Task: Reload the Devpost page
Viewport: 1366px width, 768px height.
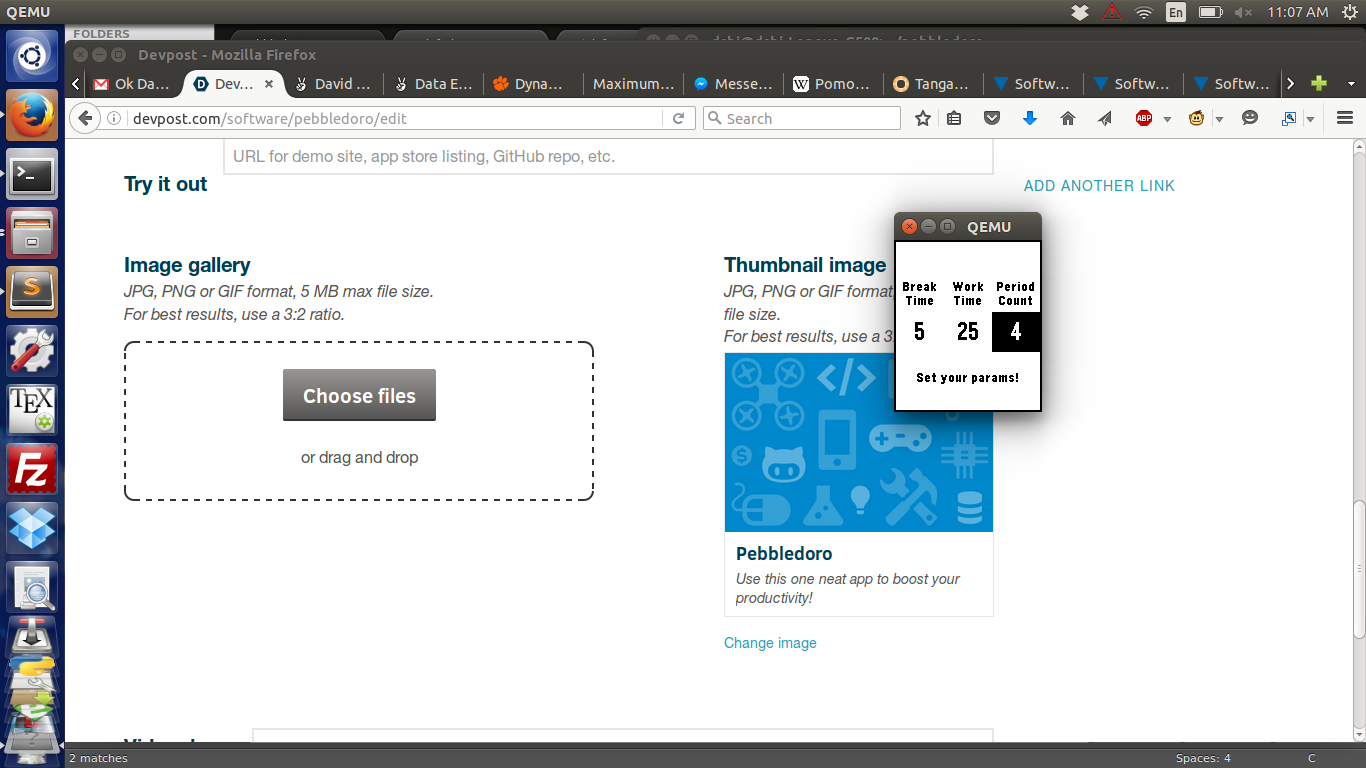Action: tap(678, 118)
